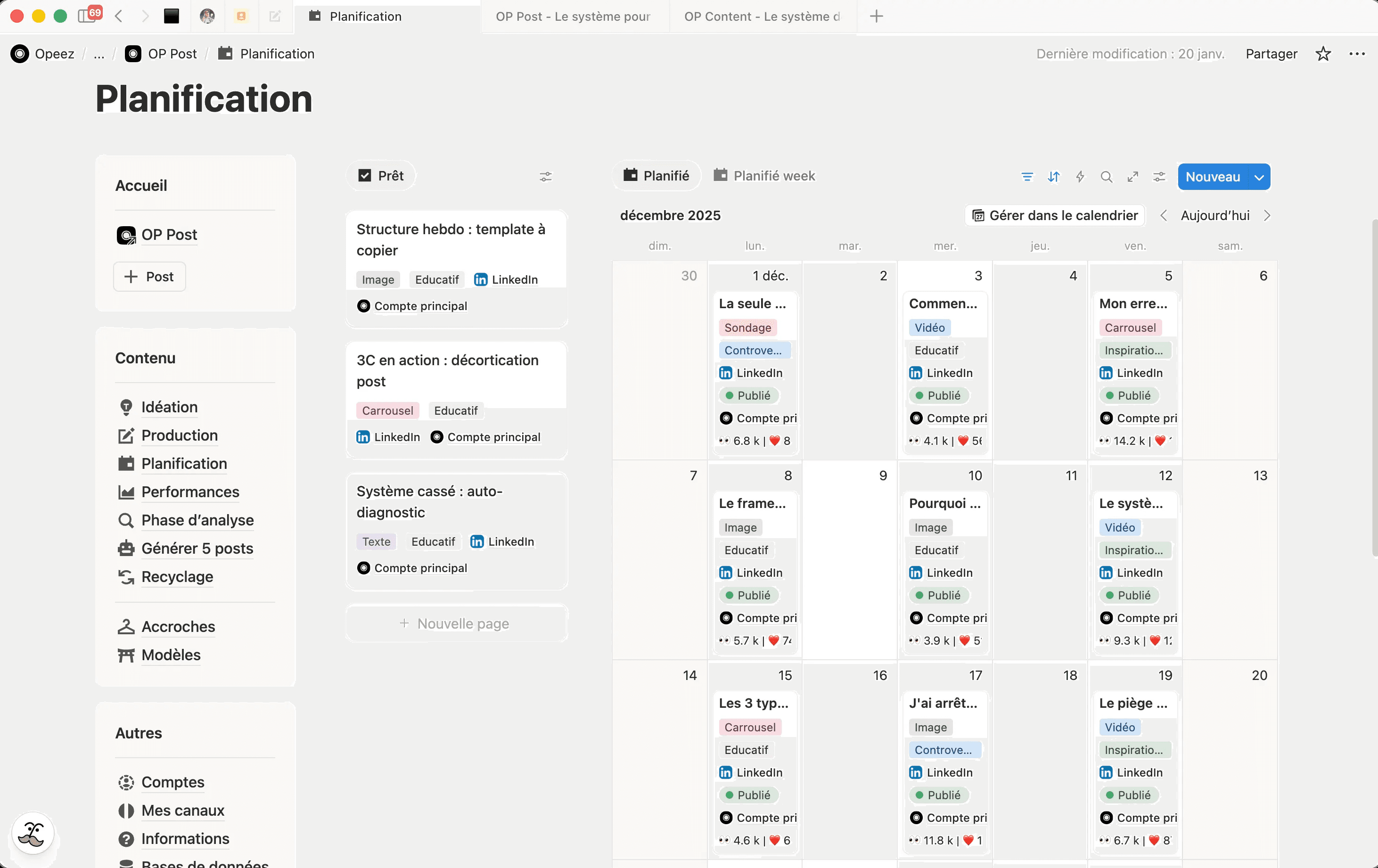
Task: Click the search magnifier in database toolbar
Action: tap(1106, 177)
